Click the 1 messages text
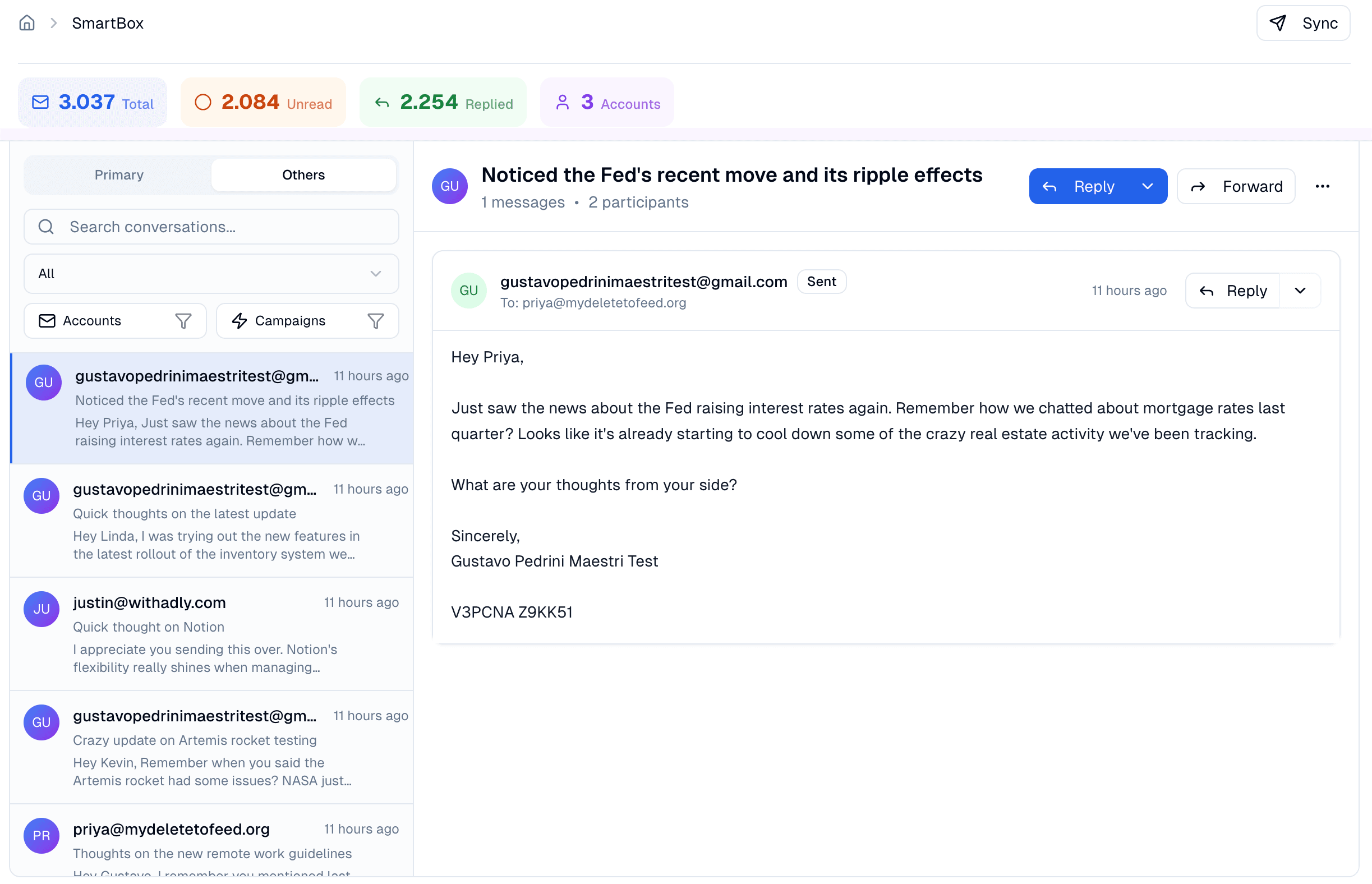 pyautogui.click(x=522, y=202)
